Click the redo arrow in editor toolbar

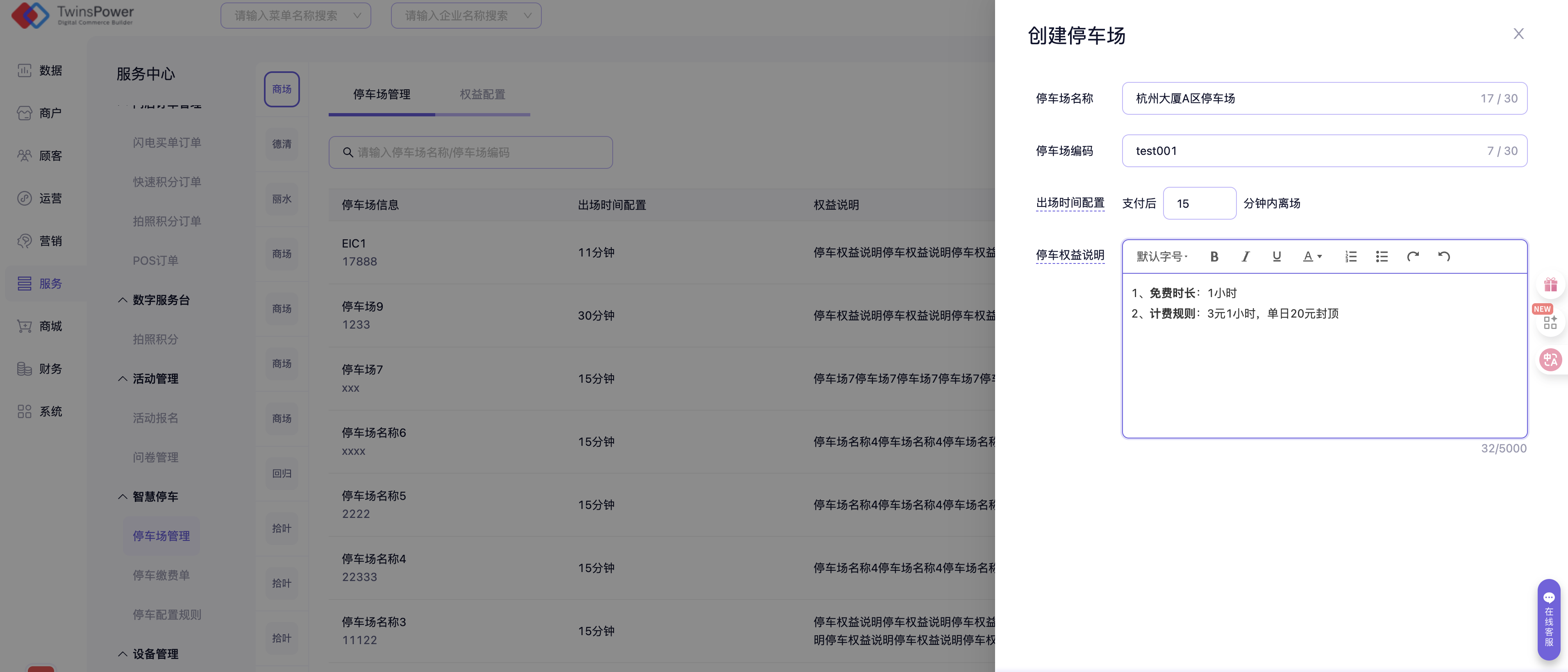click(1413, 257)
